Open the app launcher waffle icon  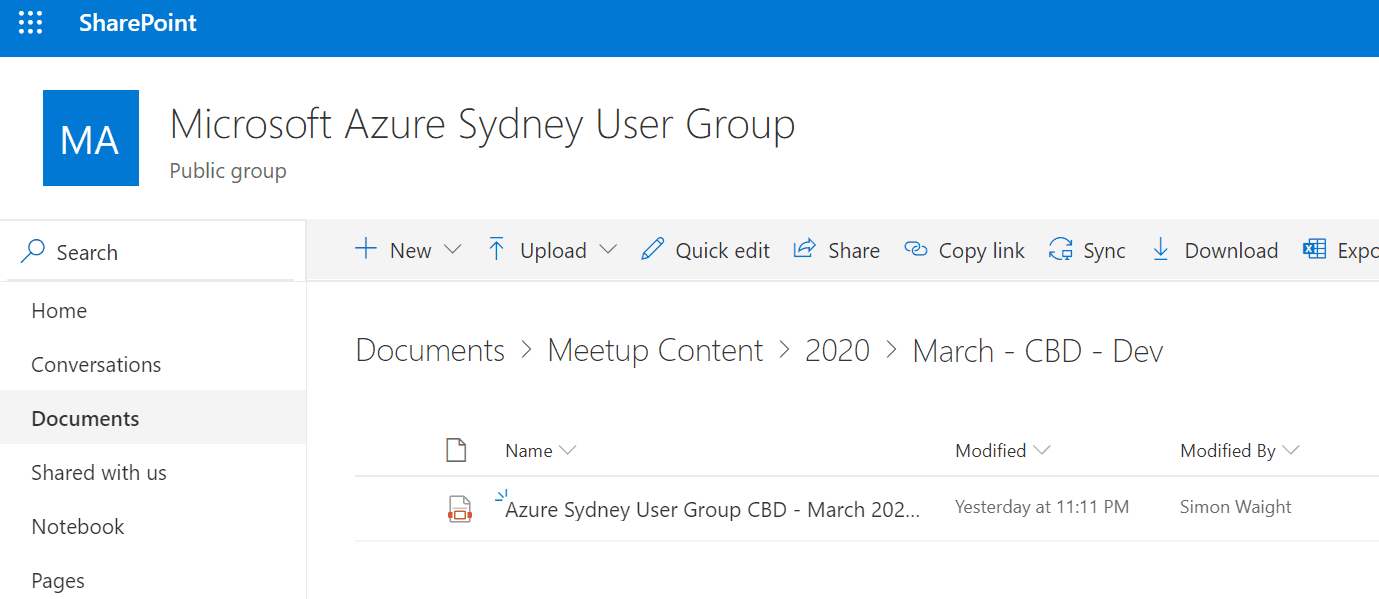coord(31,23)
